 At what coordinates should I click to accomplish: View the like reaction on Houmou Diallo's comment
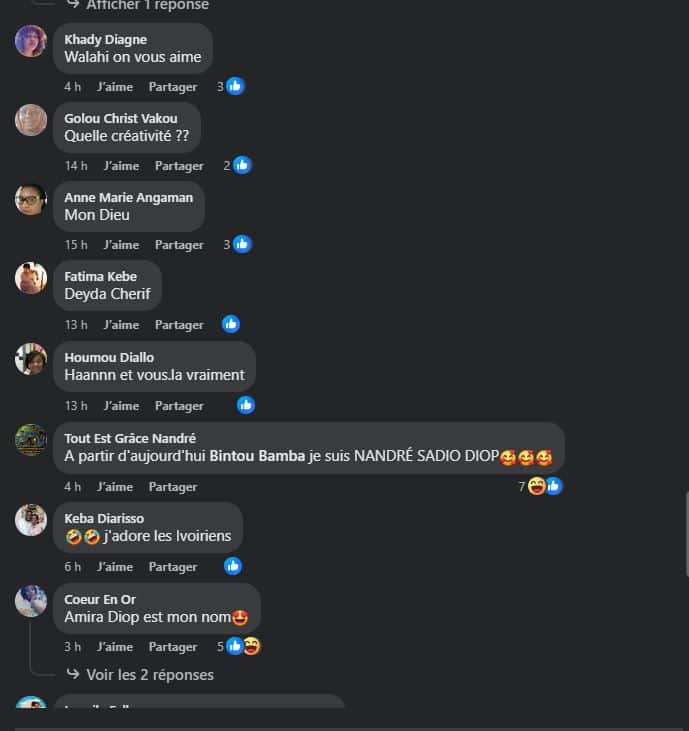tap(246, 405)
